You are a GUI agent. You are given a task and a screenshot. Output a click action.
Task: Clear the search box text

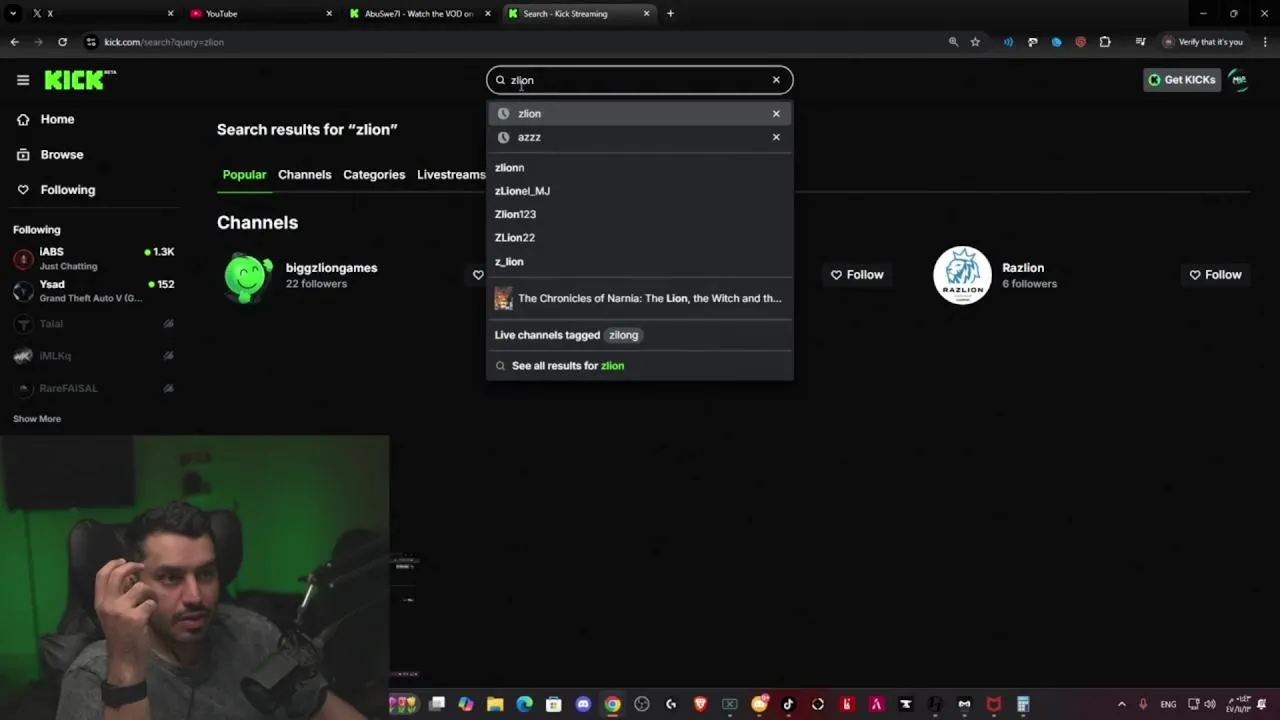pyautogui.click(x=776, y=80)
